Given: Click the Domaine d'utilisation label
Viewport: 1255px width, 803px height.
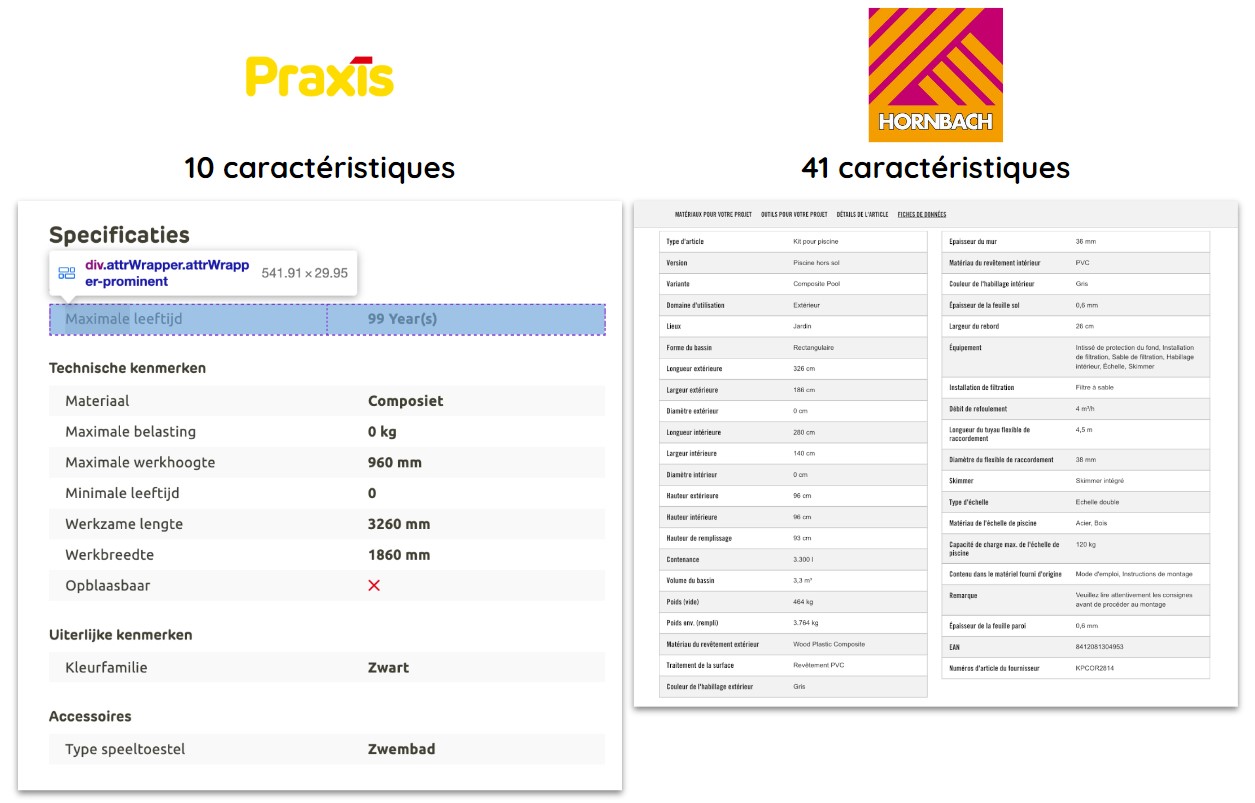Looking at the screenshot, I should pos(695,305).
